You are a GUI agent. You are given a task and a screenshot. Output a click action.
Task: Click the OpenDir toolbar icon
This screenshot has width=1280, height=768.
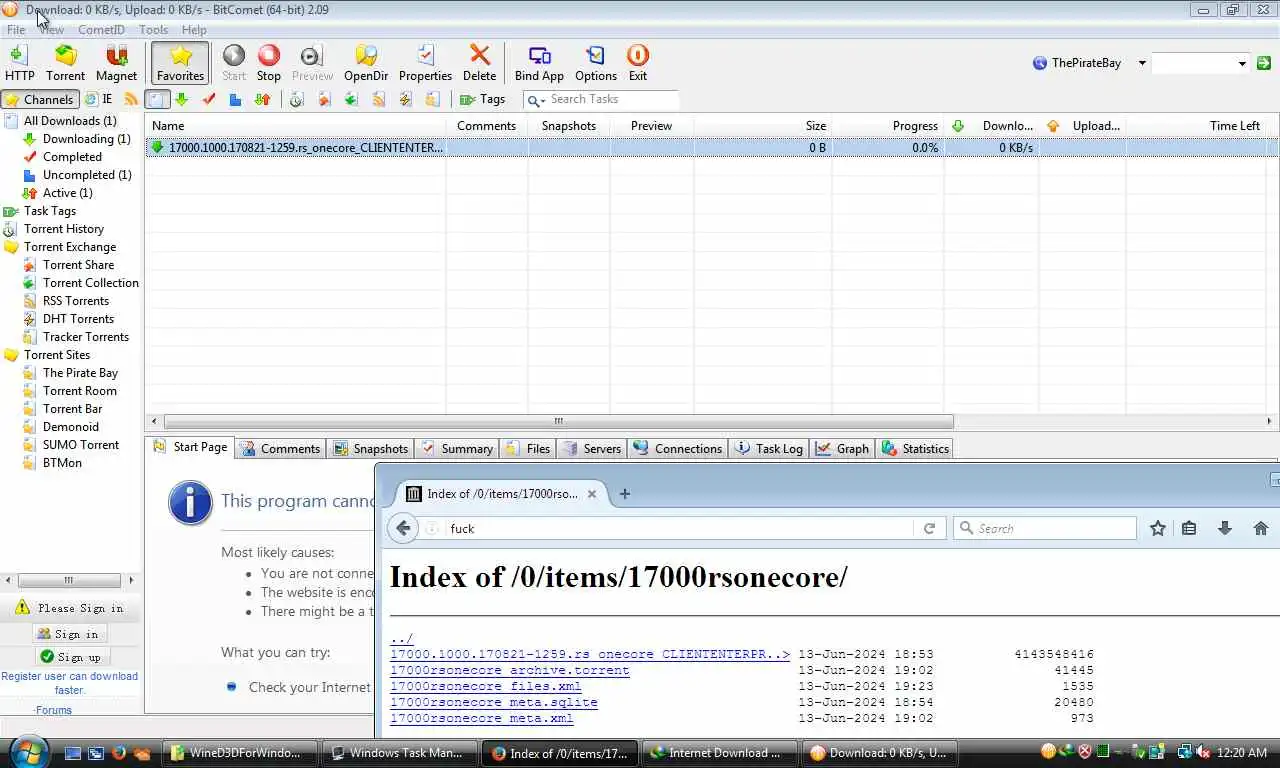pyautogui.click(x=366, y=63)
